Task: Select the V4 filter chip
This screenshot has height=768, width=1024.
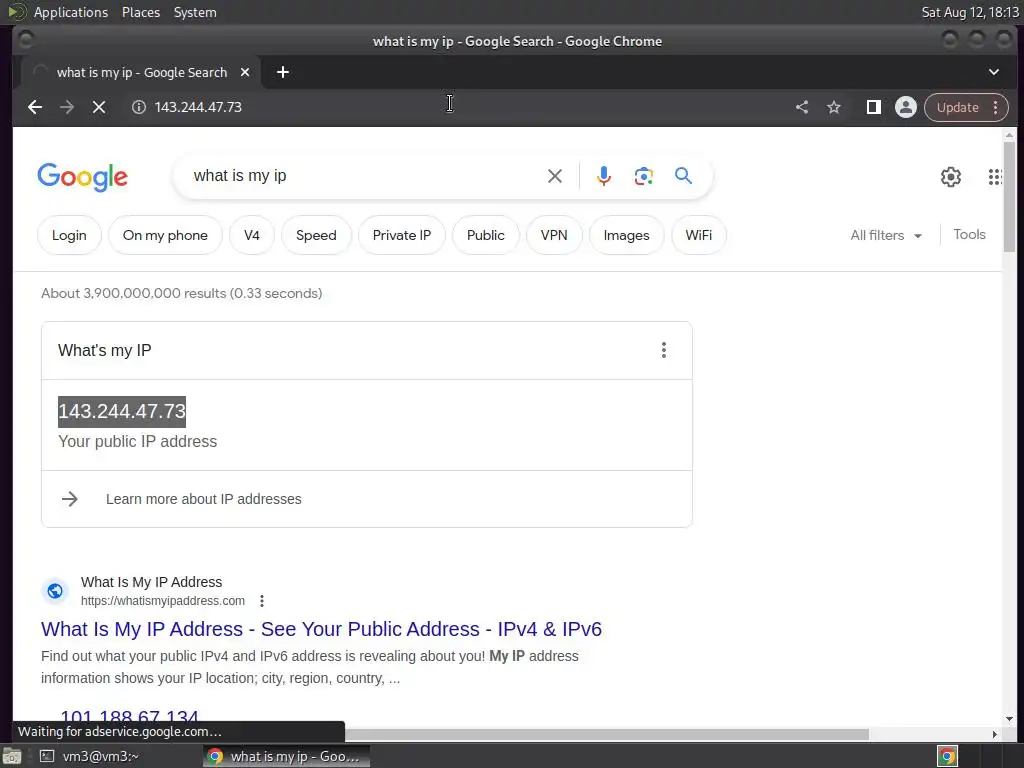Action: point(251,235)
